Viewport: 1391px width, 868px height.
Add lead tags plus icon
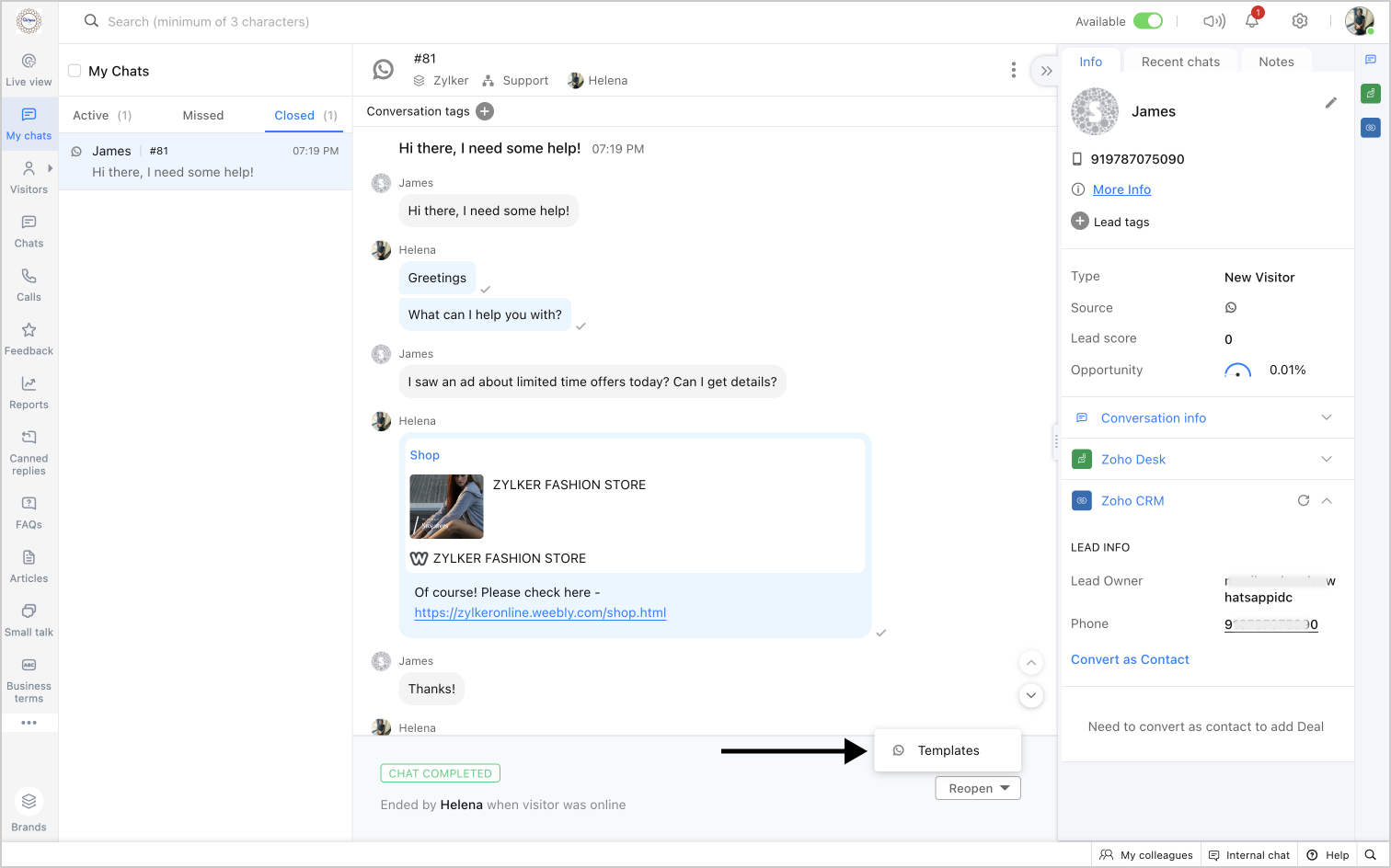click(x=1080, y=222)
